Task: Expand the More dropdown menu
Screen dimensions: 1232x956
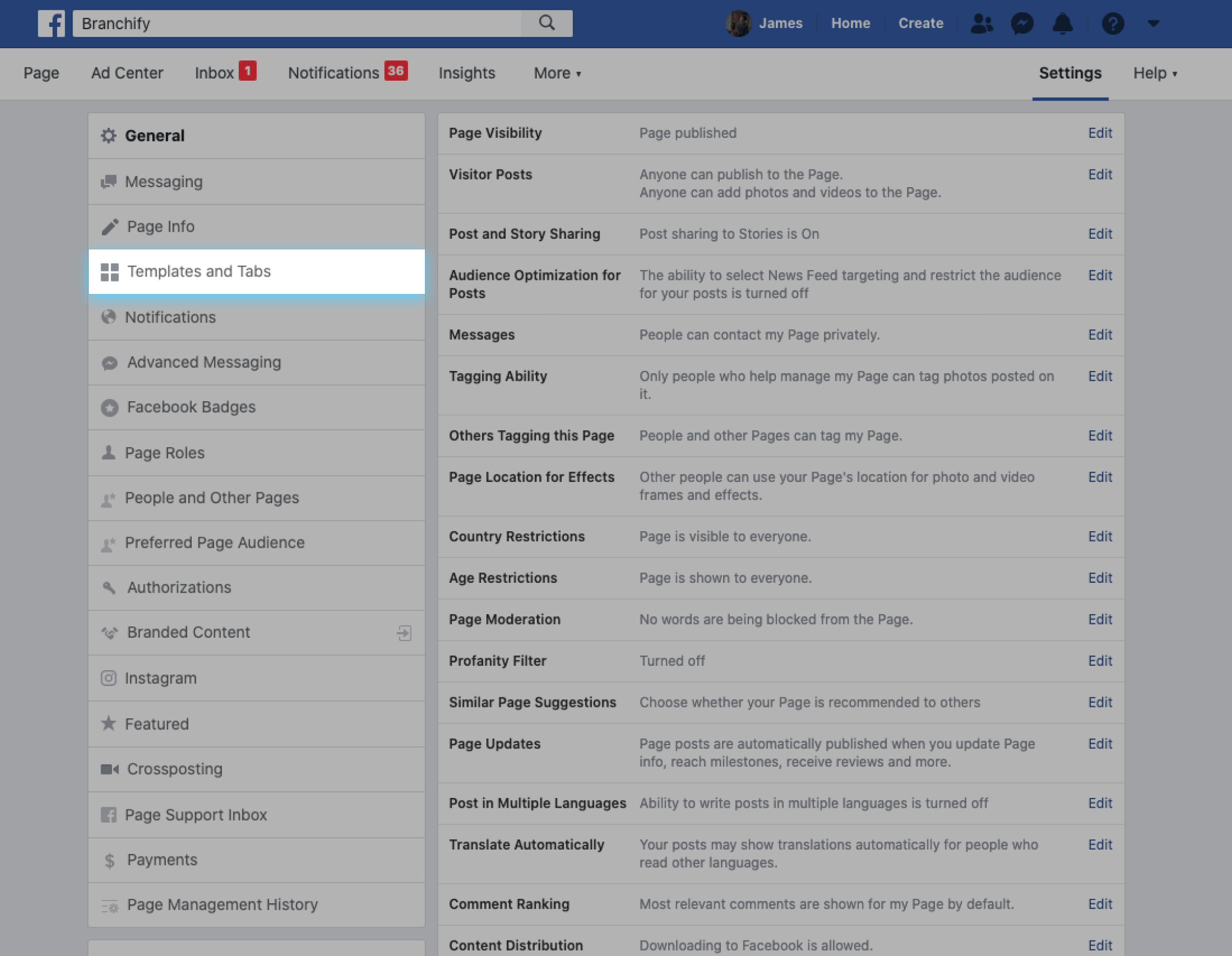Action: click(x=557, y=74)
